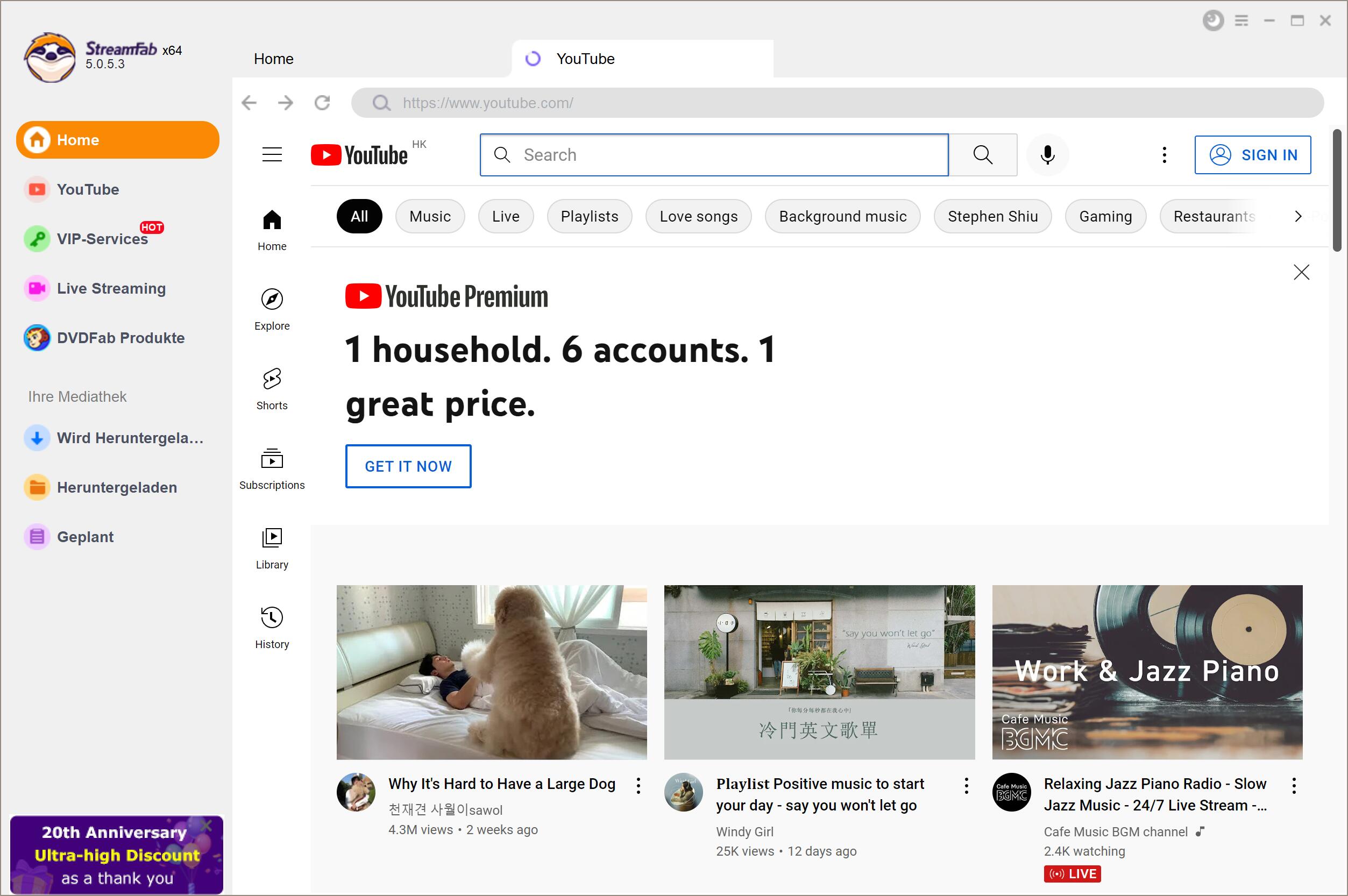Click SIGN IN button on YouTube
The image size is (1348, 896).
[x=1252, y=155]
